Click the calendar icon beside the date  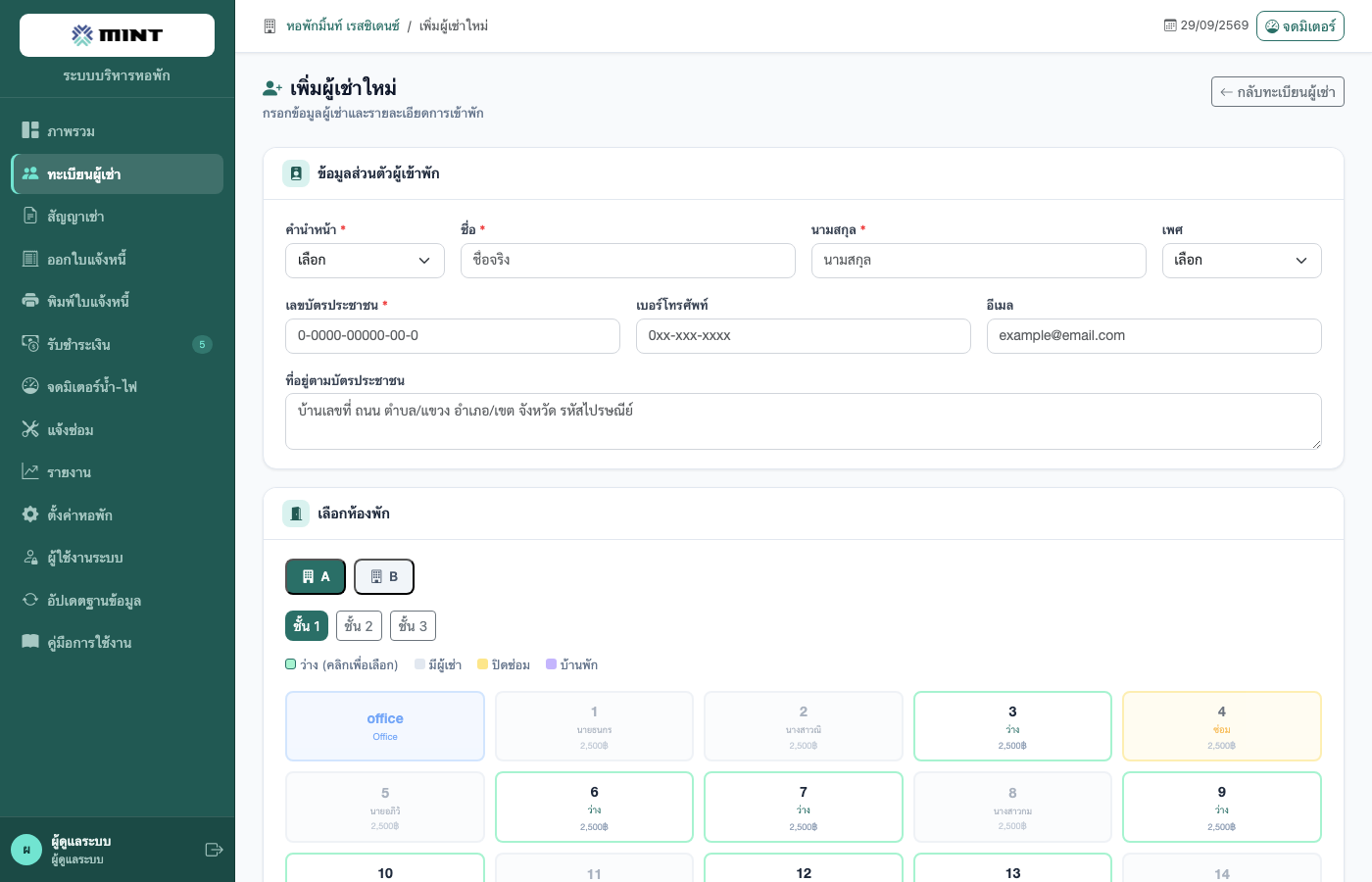pyautogui.click(x=1170, y=25)
